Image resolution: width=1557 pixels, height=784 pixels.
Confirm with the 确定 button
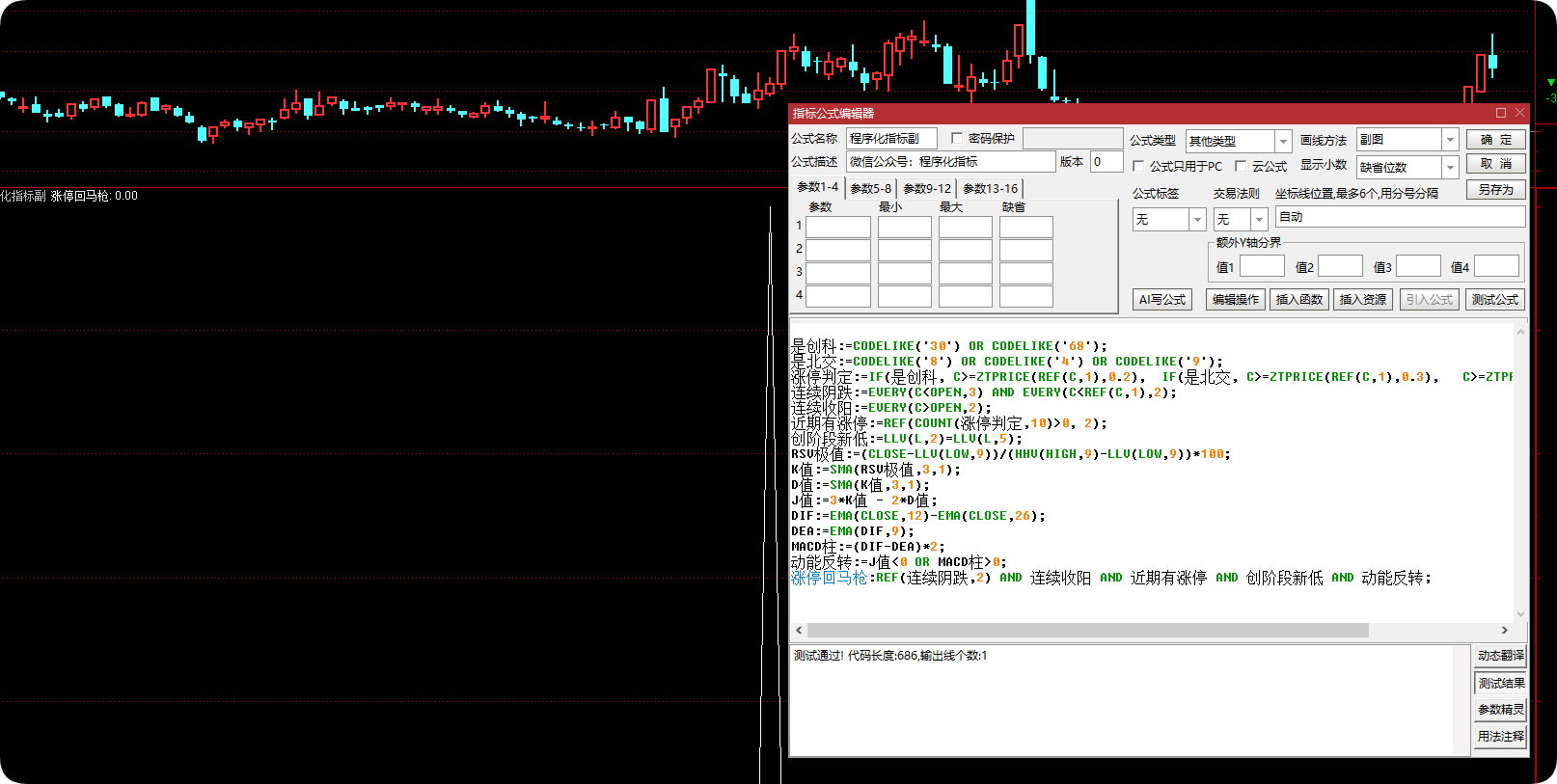[x=1496, y=140]
